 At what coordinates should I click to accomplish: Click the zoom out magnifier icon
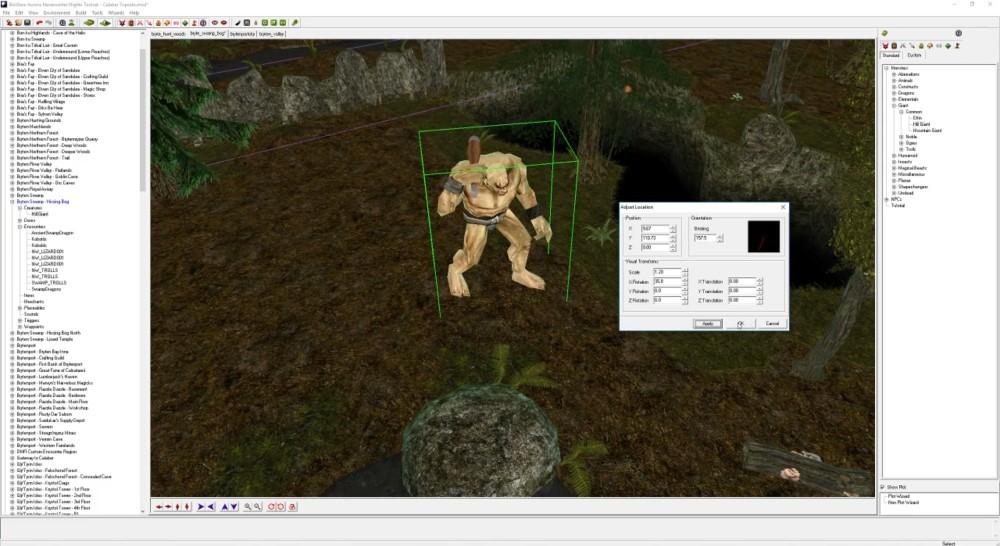pyautogui.click(x=257, y=506)
